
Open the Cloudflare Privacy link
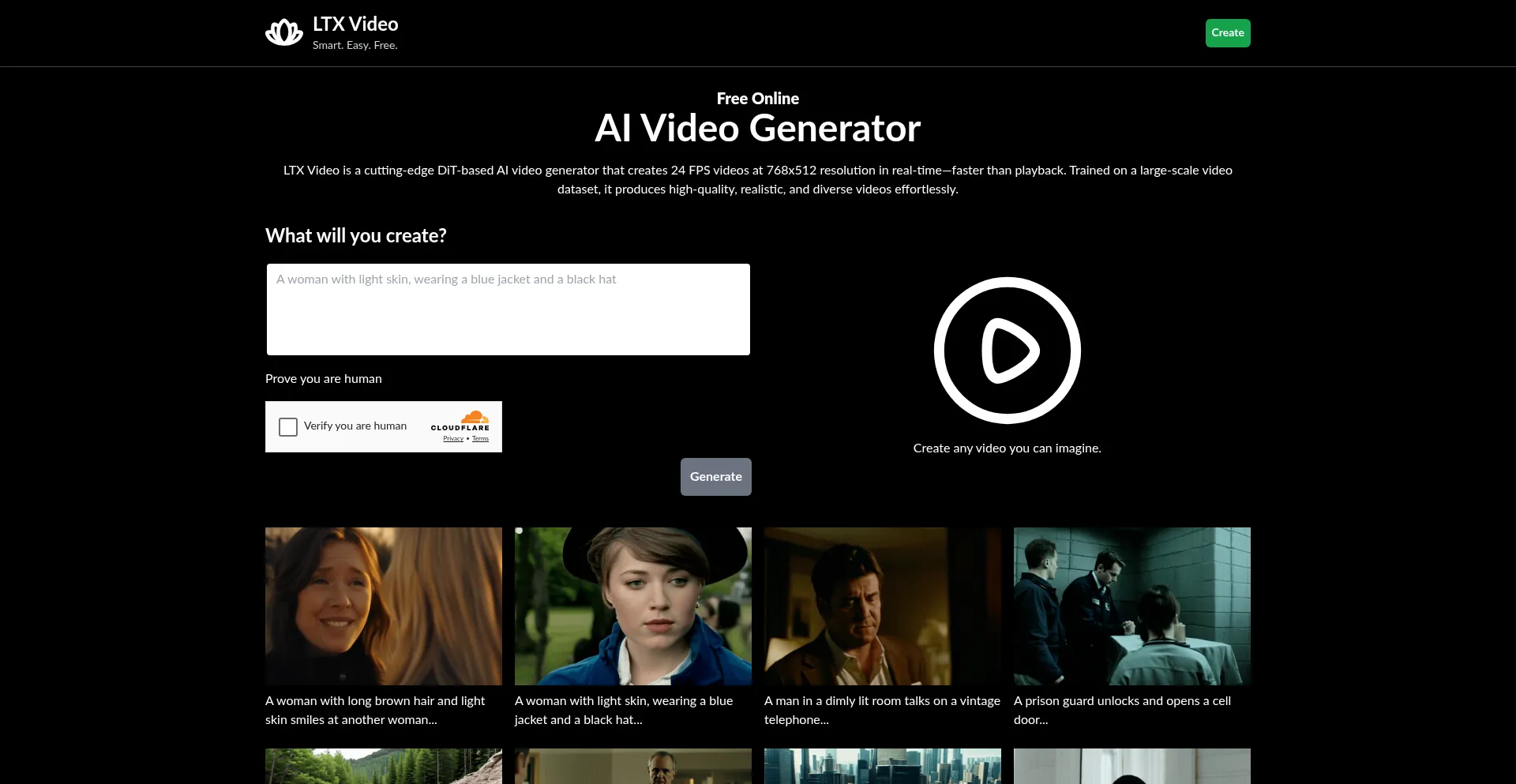453,439
